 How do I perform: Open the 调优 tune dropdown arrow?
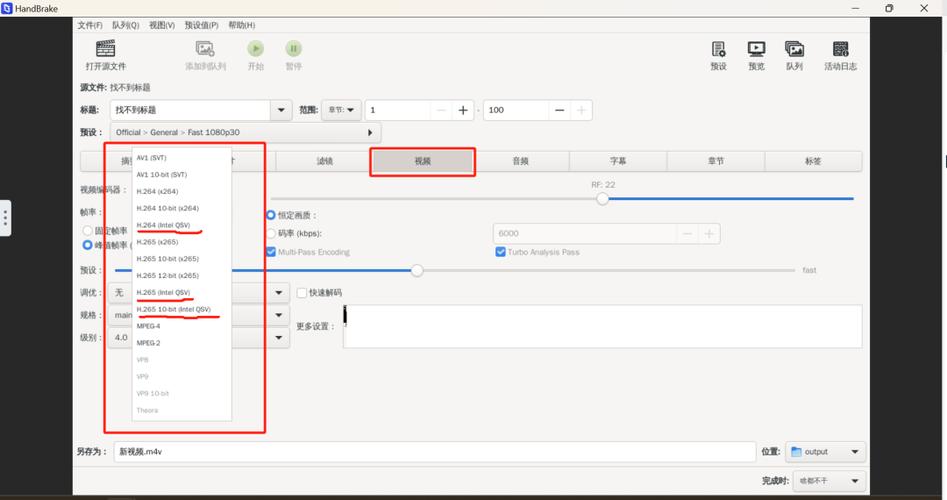(x=278, y=293)
